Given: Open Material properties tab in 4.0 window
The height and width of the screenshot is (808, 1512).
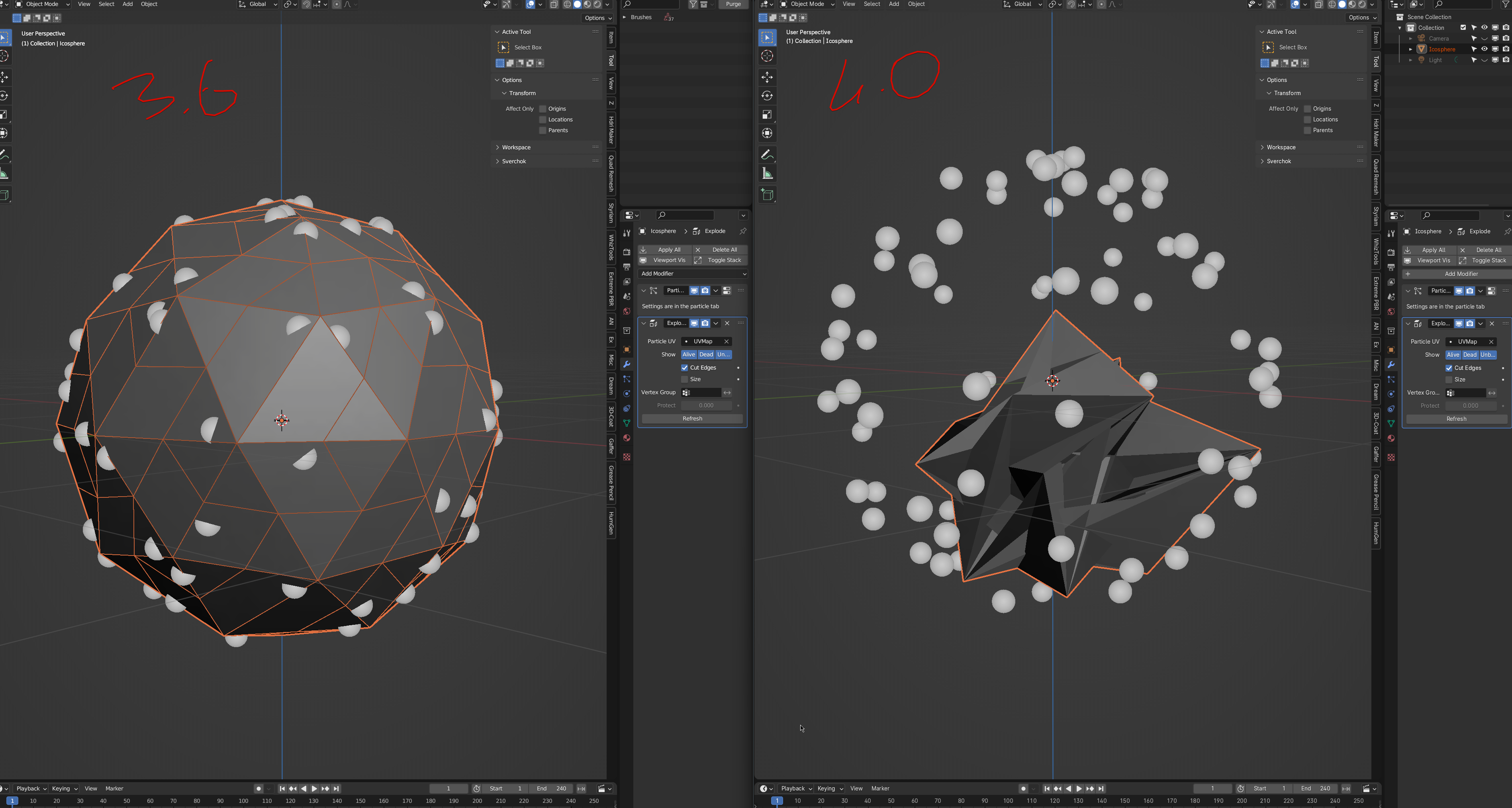Looking at the screenshot, I should coord(1391,438).
